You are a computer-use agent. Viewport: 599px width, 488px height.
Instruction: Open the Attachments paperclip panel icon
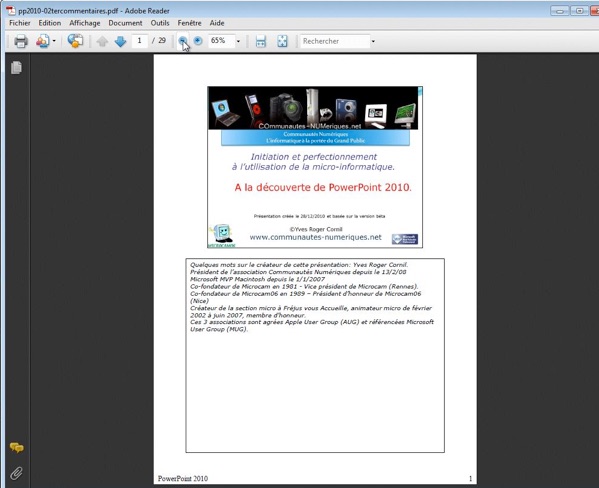pos(16,473)
